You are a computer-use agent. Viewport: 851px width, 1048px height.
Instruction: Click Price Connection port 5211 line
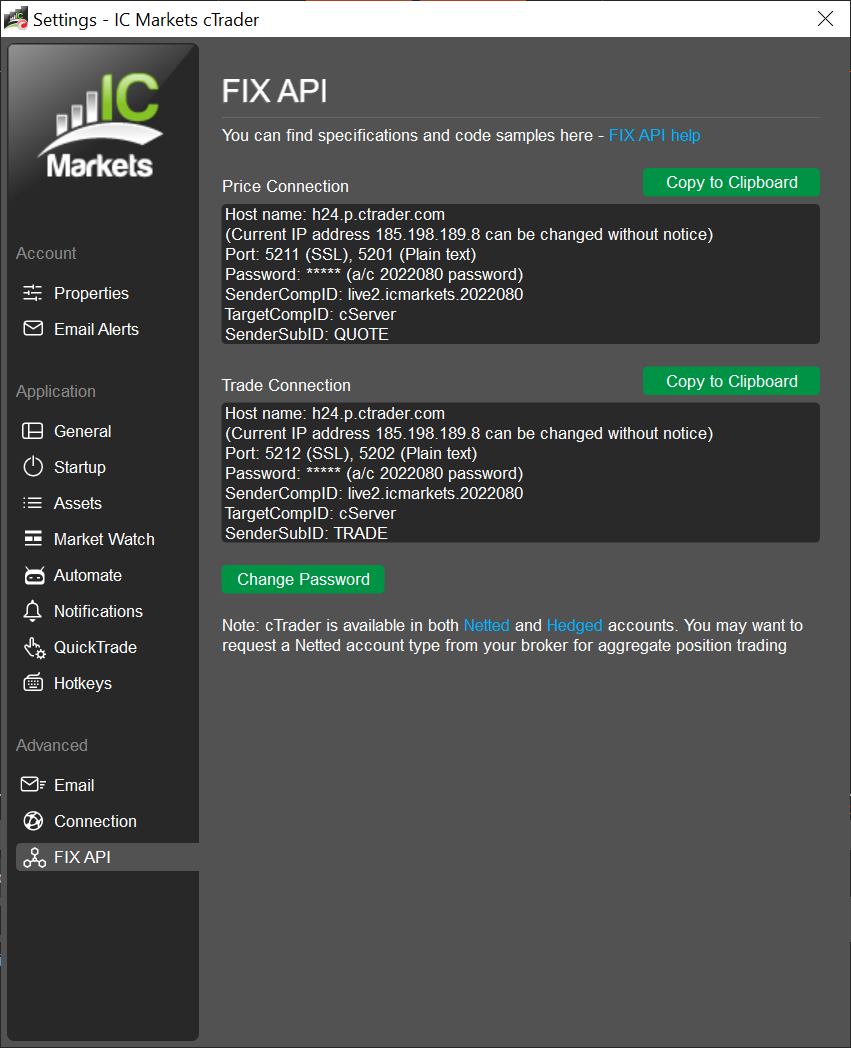pyautogui.click(x=351, y=255)
